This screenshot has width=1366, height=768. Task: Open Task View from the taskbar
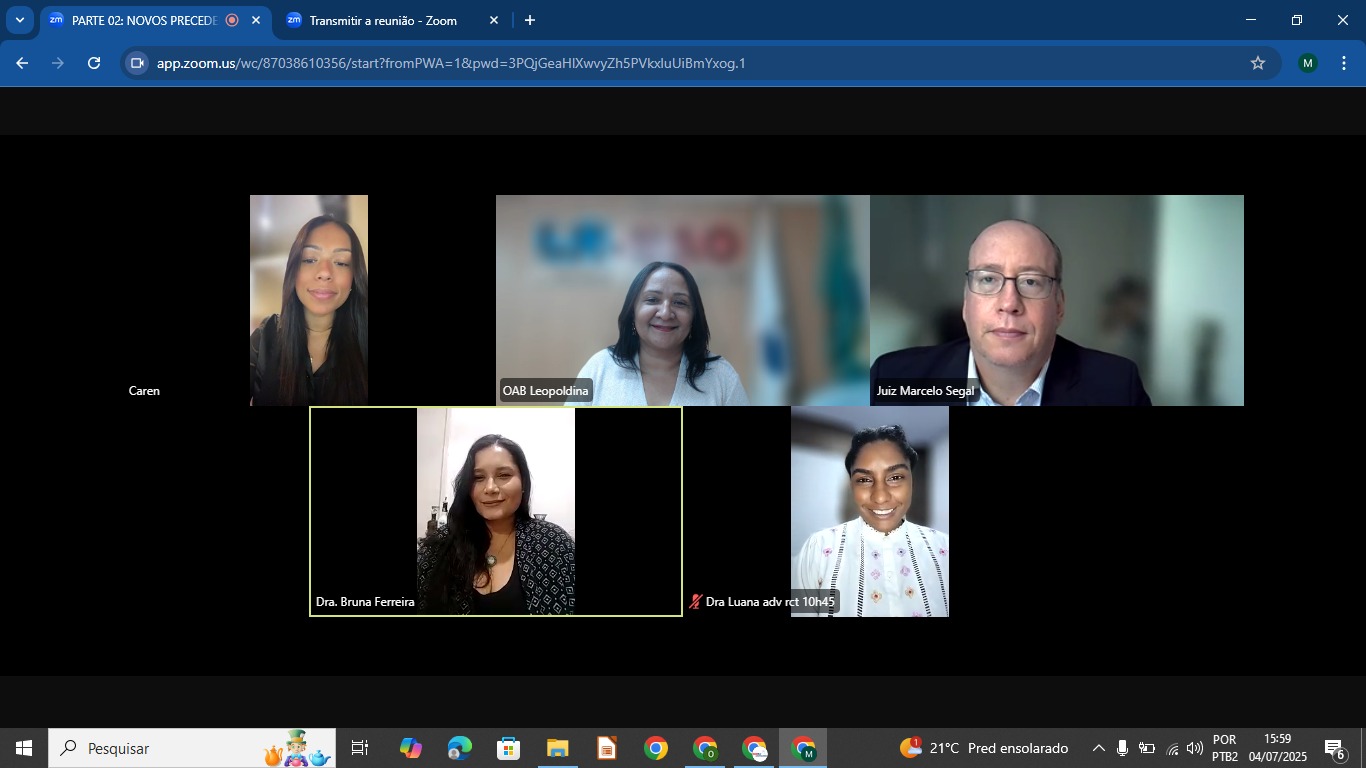pyautogui.click(x=360, y=748)
